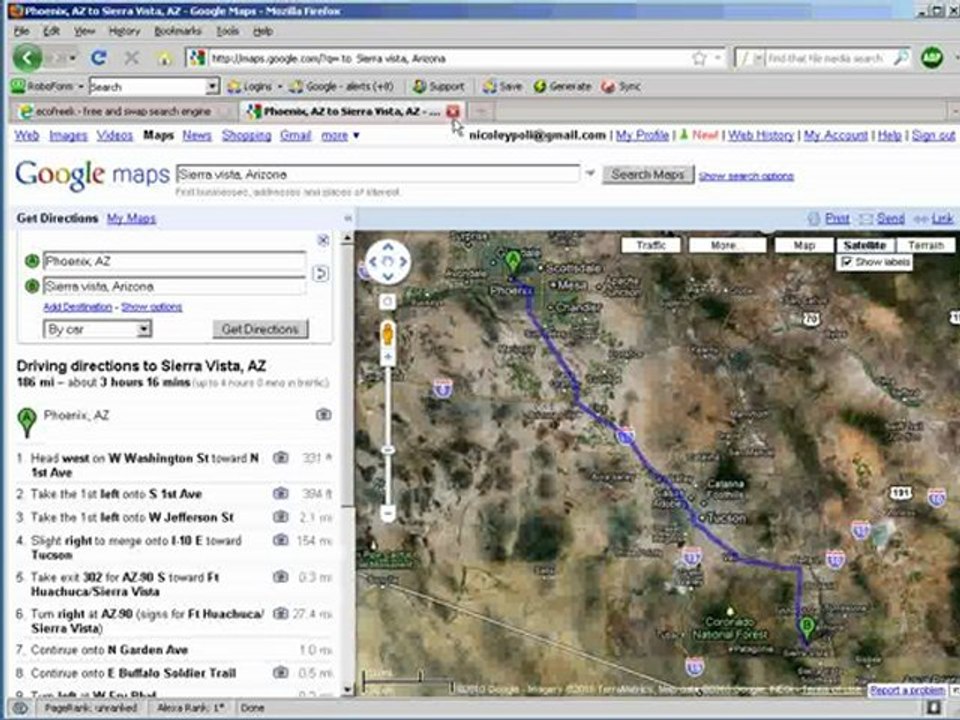Open the Edit menu
This screenshot has width=960, height=720.
pos(51,31)
